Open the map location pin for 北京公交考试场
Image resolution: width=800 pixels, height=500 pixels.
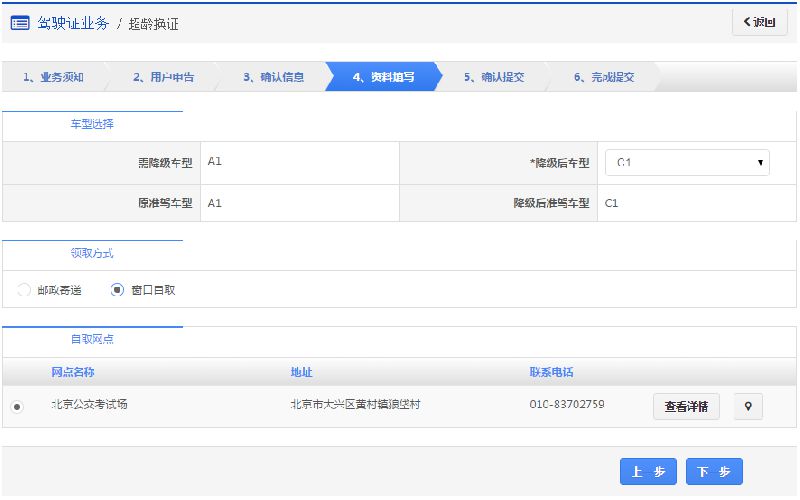point(748,406)
